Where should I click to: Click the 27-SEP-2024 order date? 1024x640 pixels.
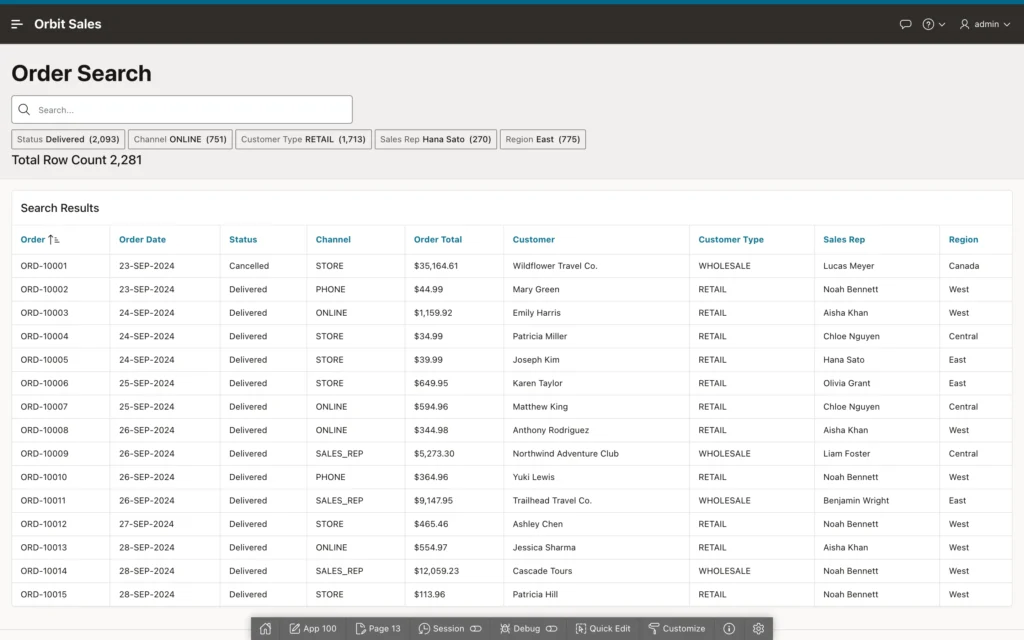point(146,524)
